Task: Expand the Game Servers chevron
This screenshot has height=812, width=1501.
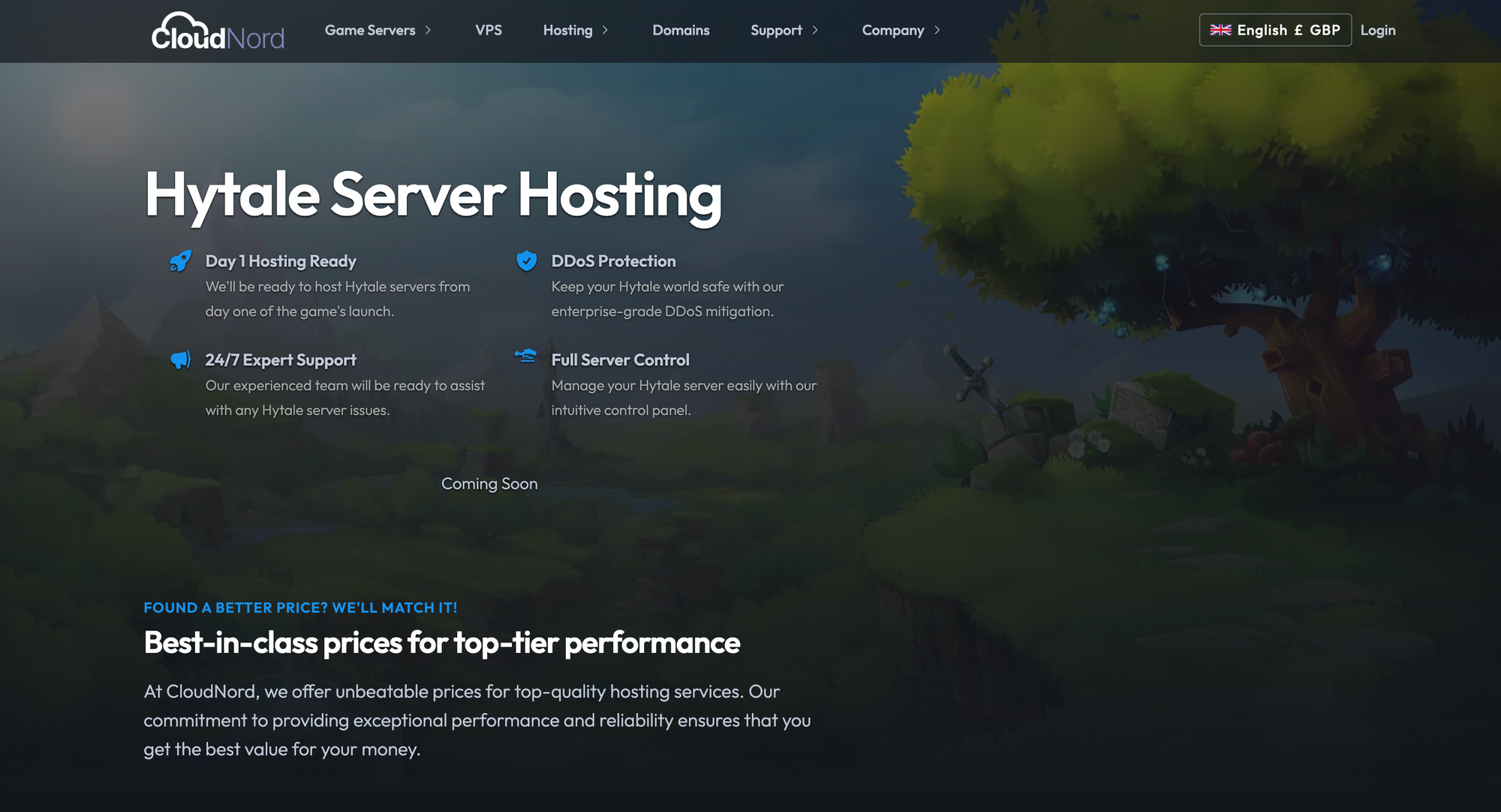Action: [x=429, y=30]
